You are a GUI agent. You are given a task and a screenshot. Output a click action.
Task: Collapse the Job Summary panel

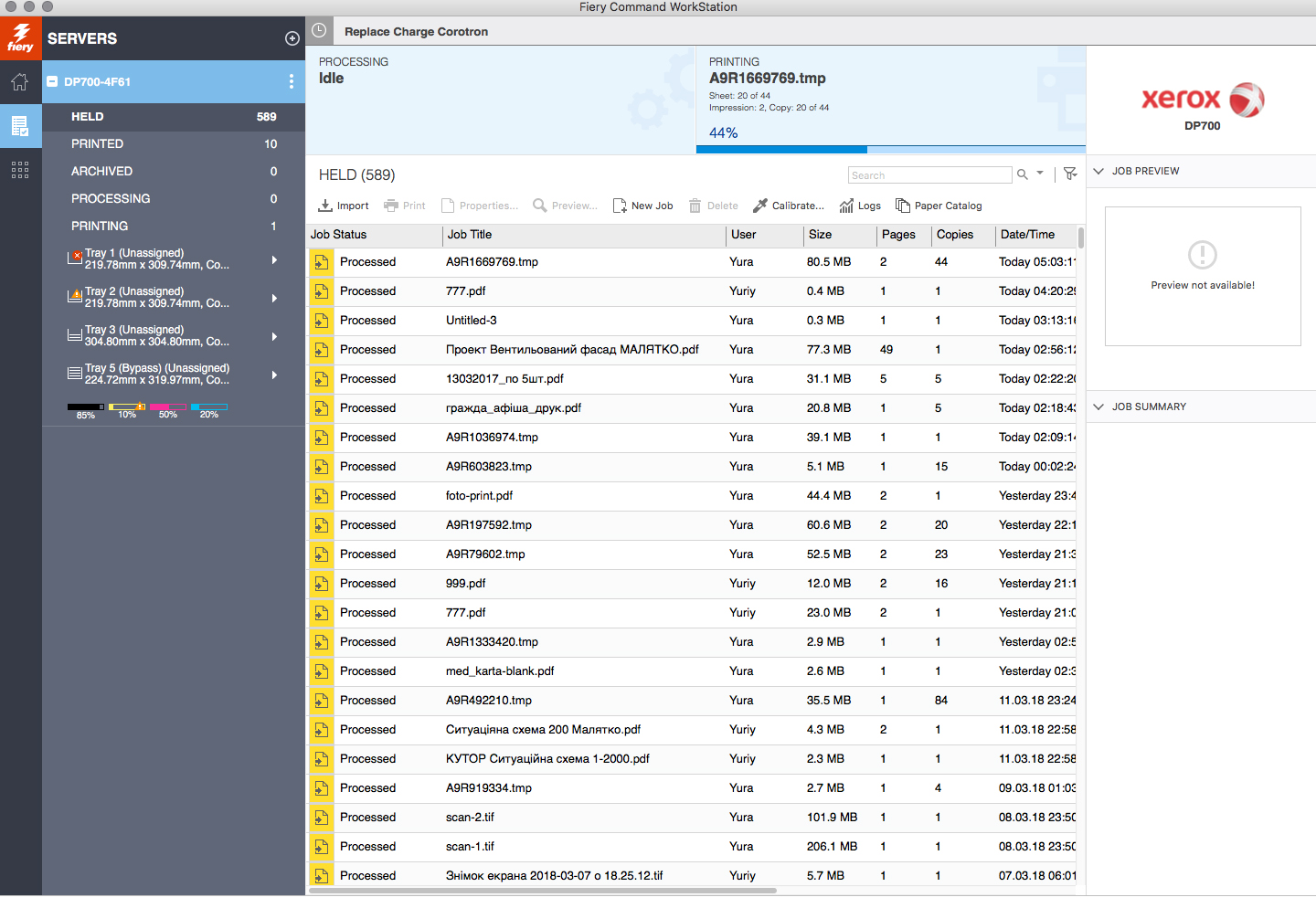click(1099, 406)
